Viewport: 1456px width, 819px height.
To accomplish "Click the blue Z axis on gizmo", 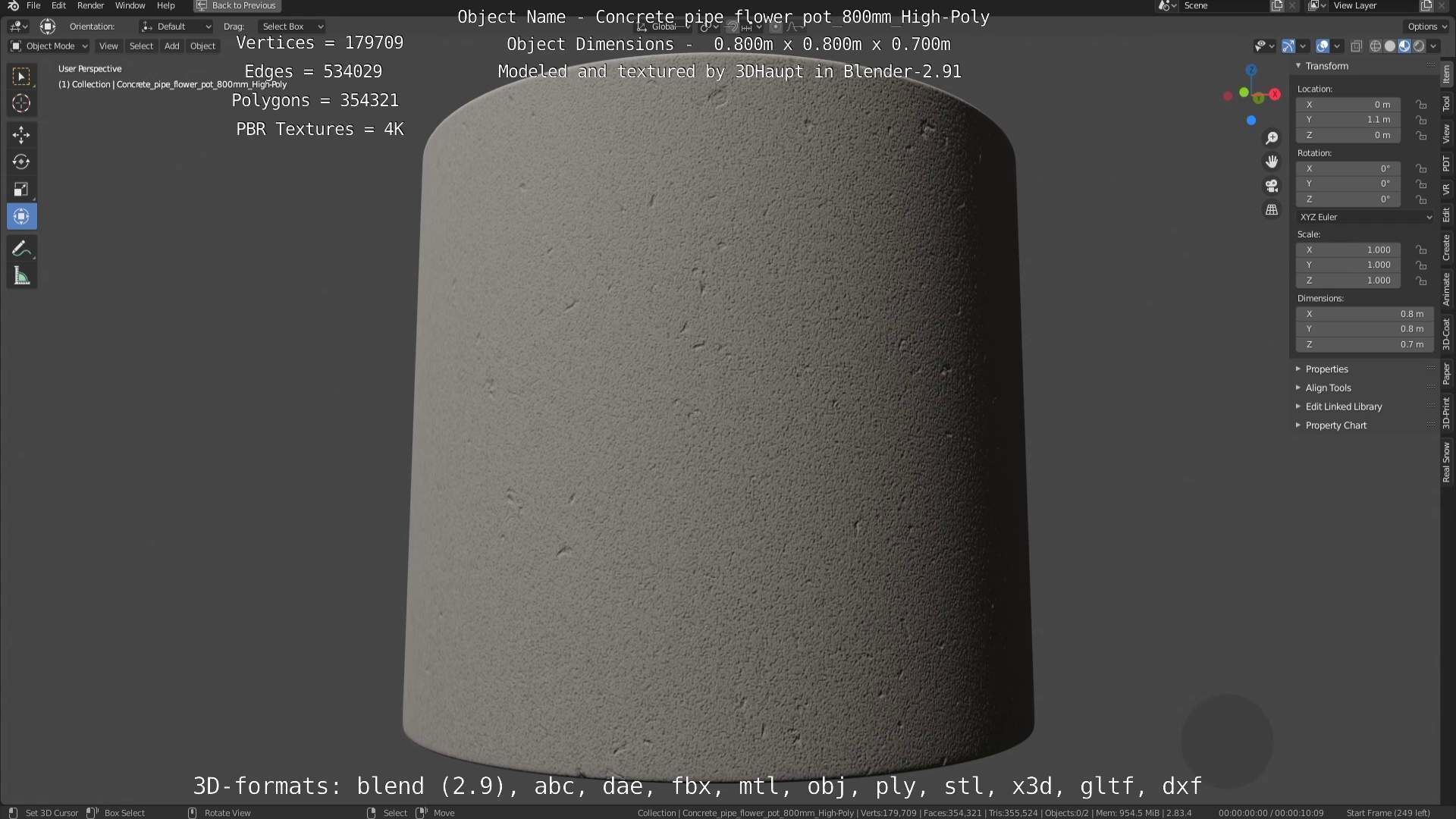I will tap(1251, 71).
